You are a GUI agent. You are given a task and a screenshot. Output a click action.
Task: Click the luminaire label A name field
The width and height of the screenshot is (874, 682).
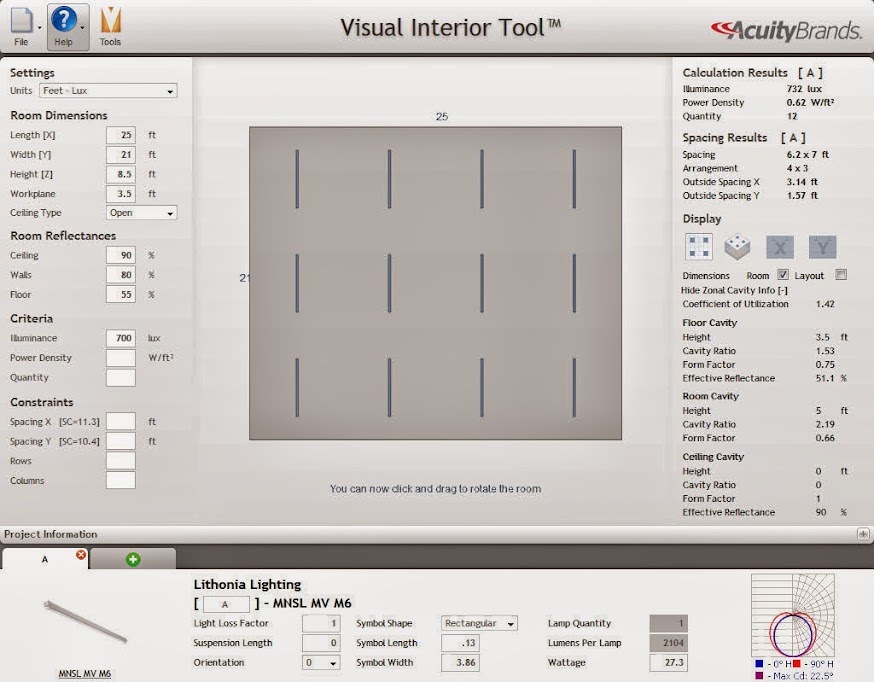[x=226, y=604]
